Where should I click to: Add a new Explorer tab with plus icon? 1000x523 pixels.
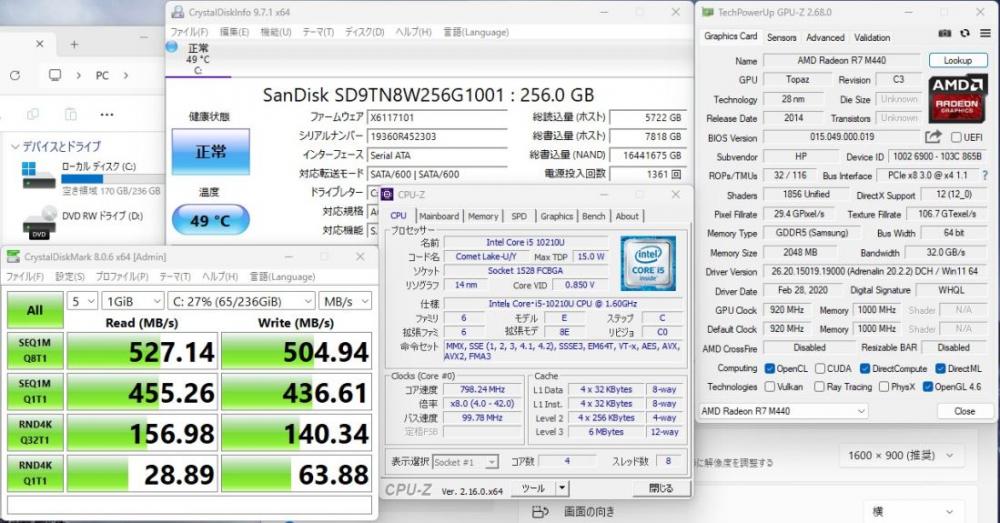tap(74, 44)
